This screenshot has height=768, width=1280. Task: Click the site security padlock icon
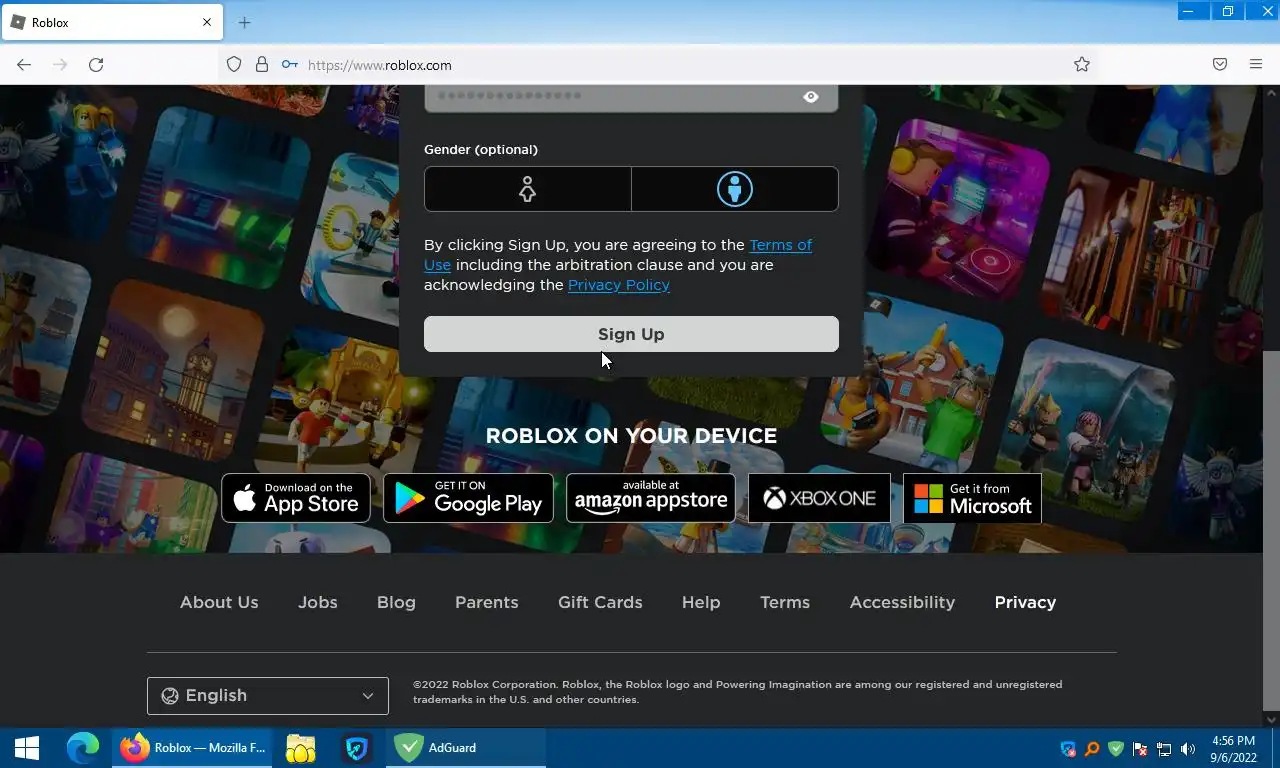[262, 65]
